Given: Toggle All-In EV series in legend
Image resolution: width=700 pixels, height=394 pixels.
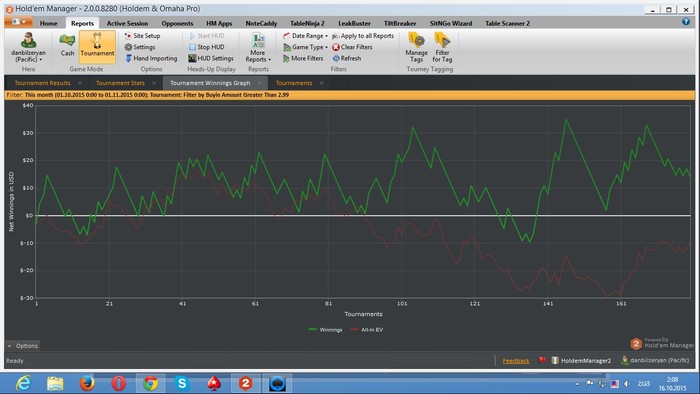Looking at the screenshot, I should click(x=367, y=330).
